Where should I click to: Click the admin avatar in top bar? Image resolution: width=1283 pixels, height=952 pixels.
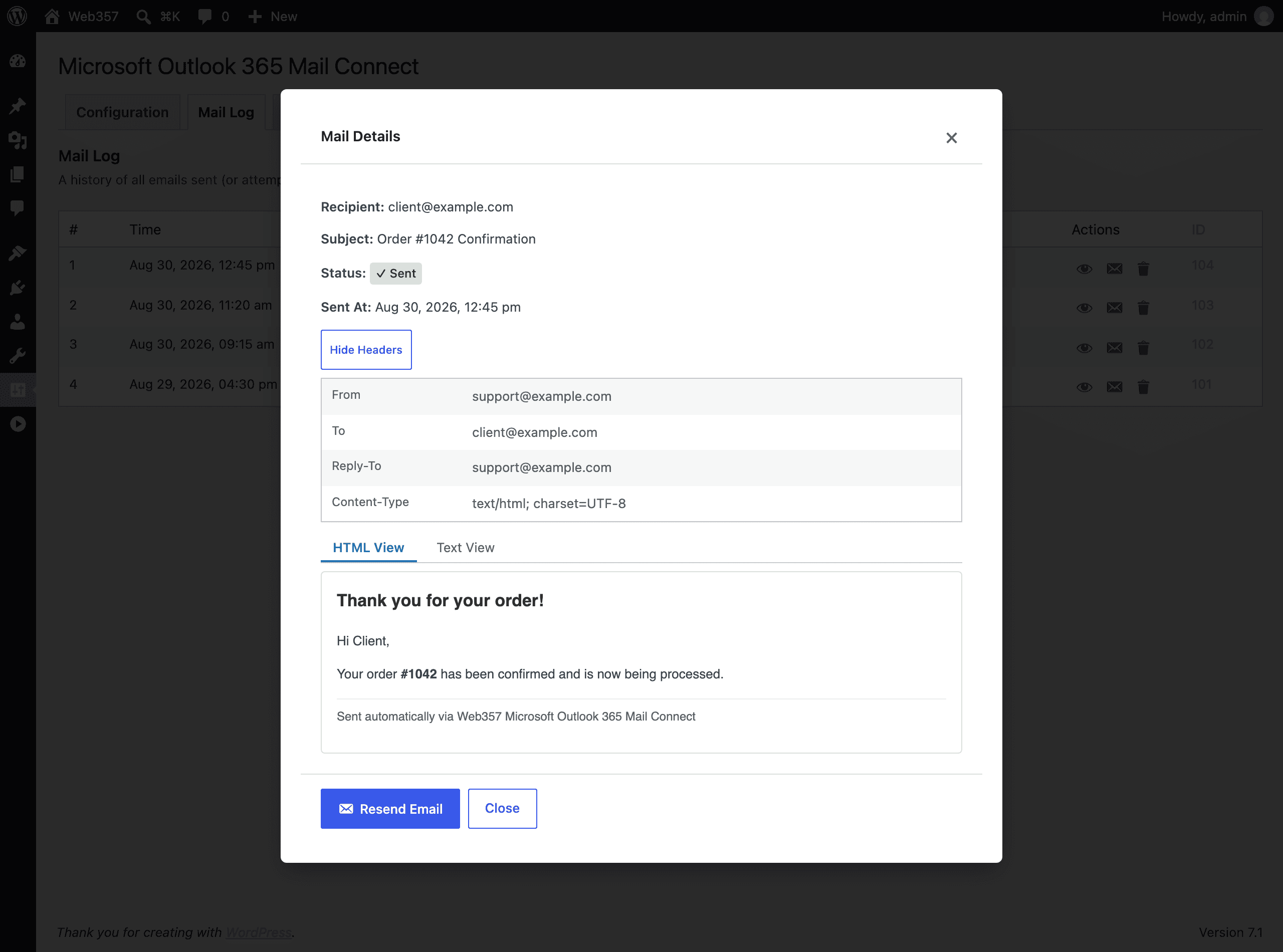click(1263, 16)
